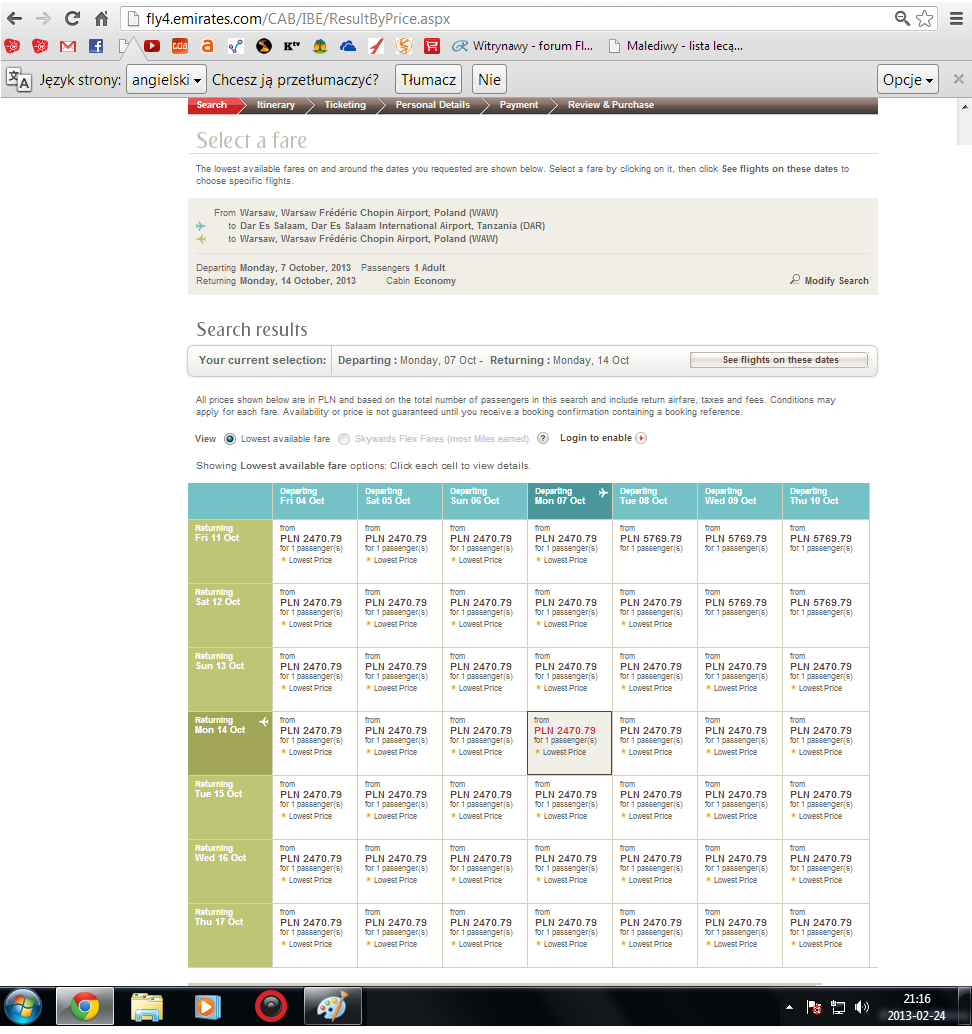The height and width of the screenshot is (1034, 972).
Task: Go to the Personal Details step
Action: (x=433, y=105)
